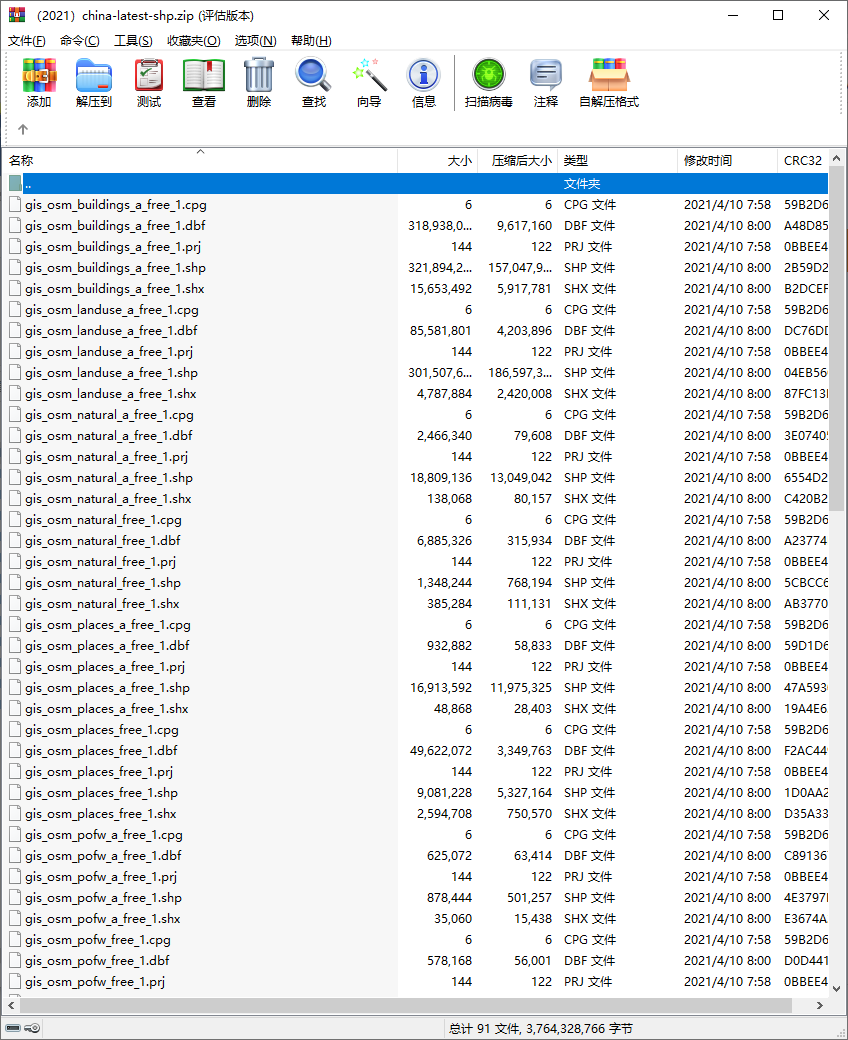Click size value 15,653,492

tap(441, 289)
